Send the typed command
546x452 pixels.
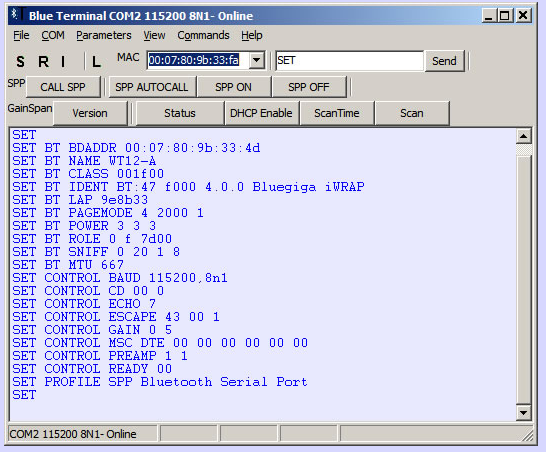pos(444,61)
